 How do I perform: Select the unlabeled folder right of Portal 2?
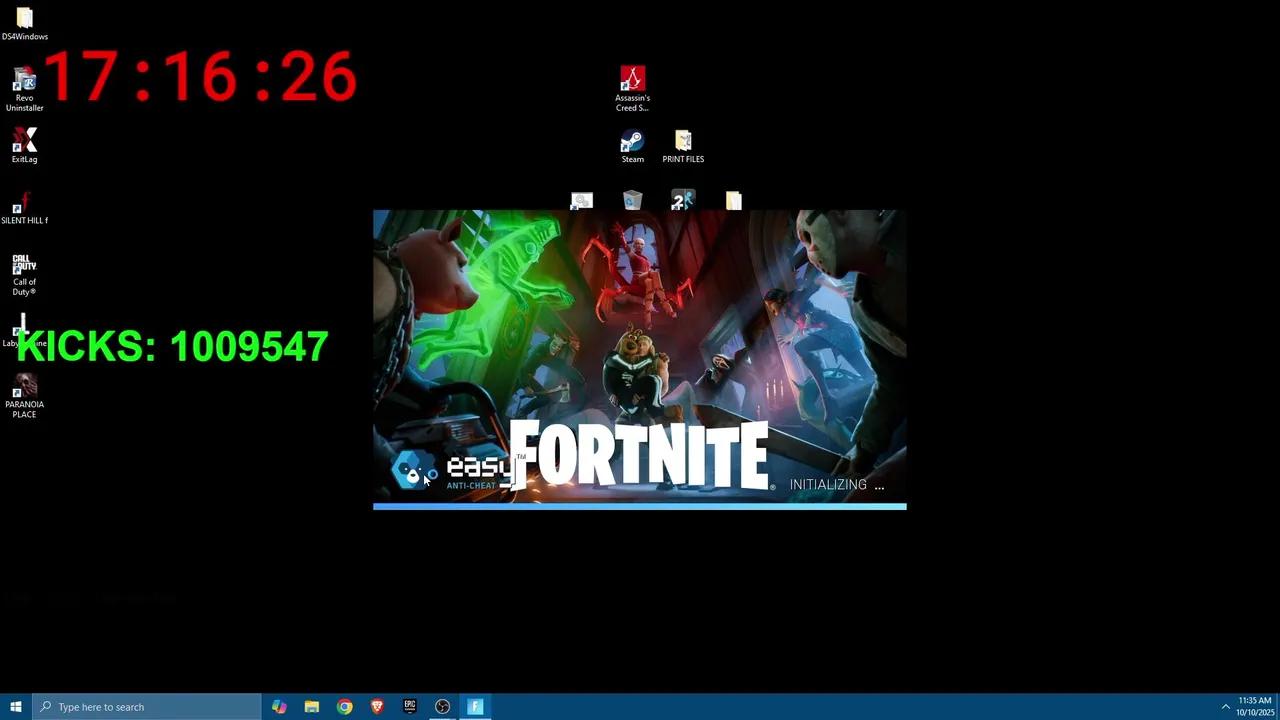pyautogui.click(x=734, y=201)
